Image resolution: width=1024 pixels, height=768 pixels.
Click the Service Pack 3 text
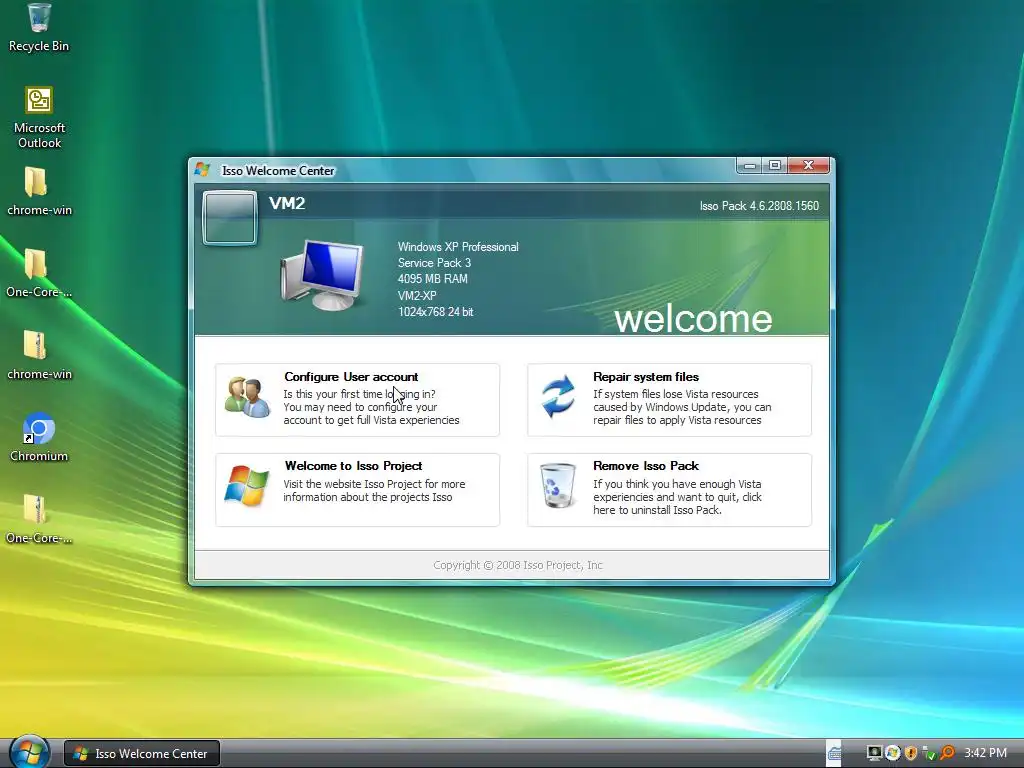click(434, 263)
